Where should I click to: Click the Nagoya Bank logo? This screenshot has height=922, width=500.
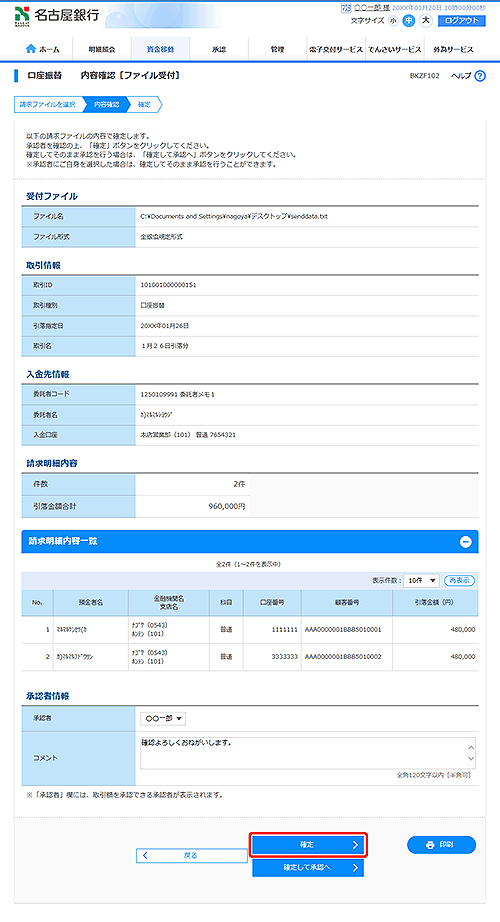pos(56,16)
